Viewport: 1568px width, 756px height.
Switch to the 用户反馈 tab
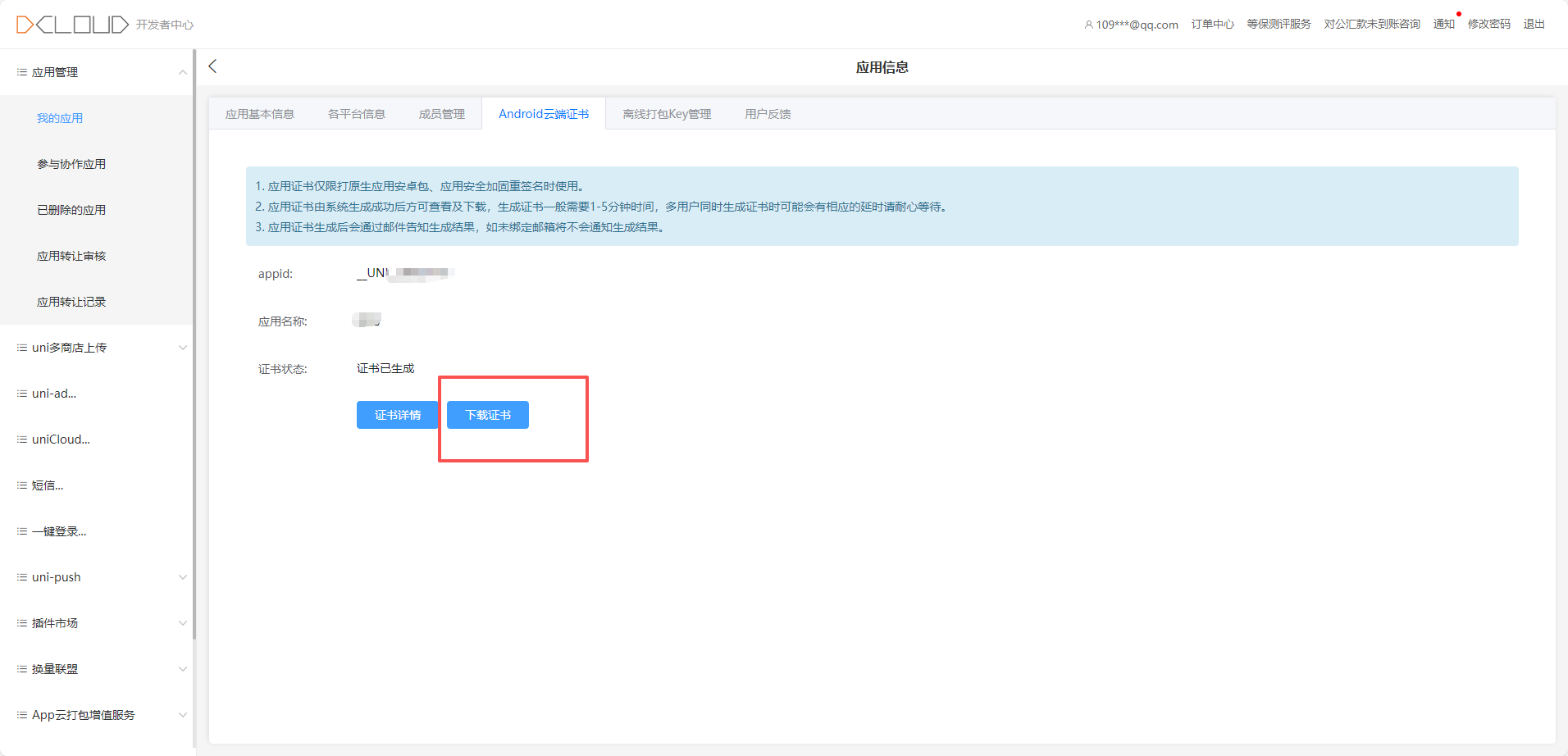768,114
